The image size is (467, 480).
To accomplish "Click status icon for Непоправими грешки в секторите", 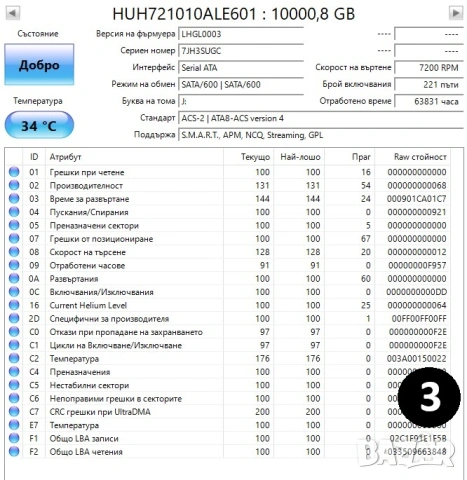I will (14, 398).
